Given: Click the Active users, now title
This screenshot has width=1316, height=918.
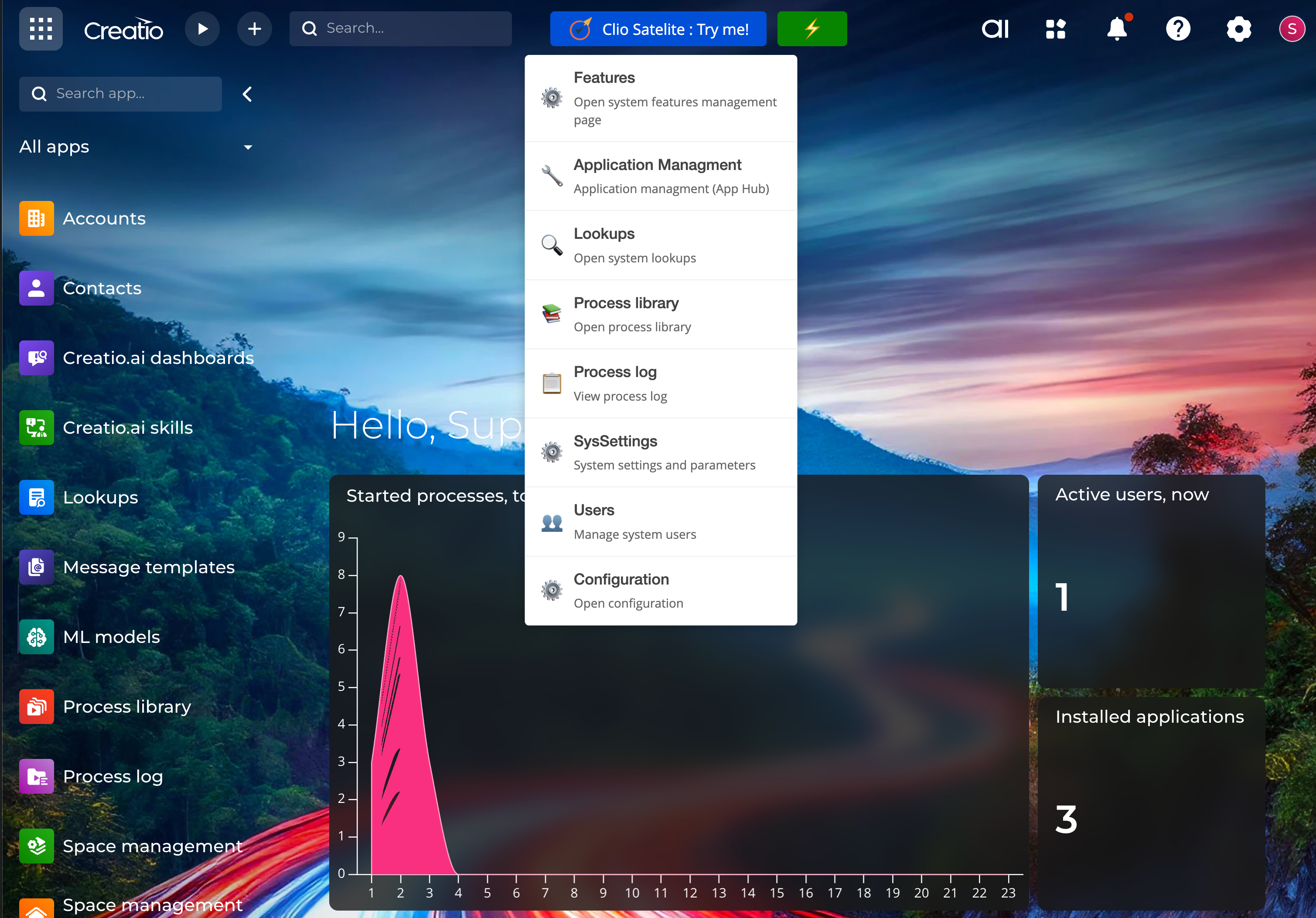Looking at the screenshot, I should [1132, 495].
